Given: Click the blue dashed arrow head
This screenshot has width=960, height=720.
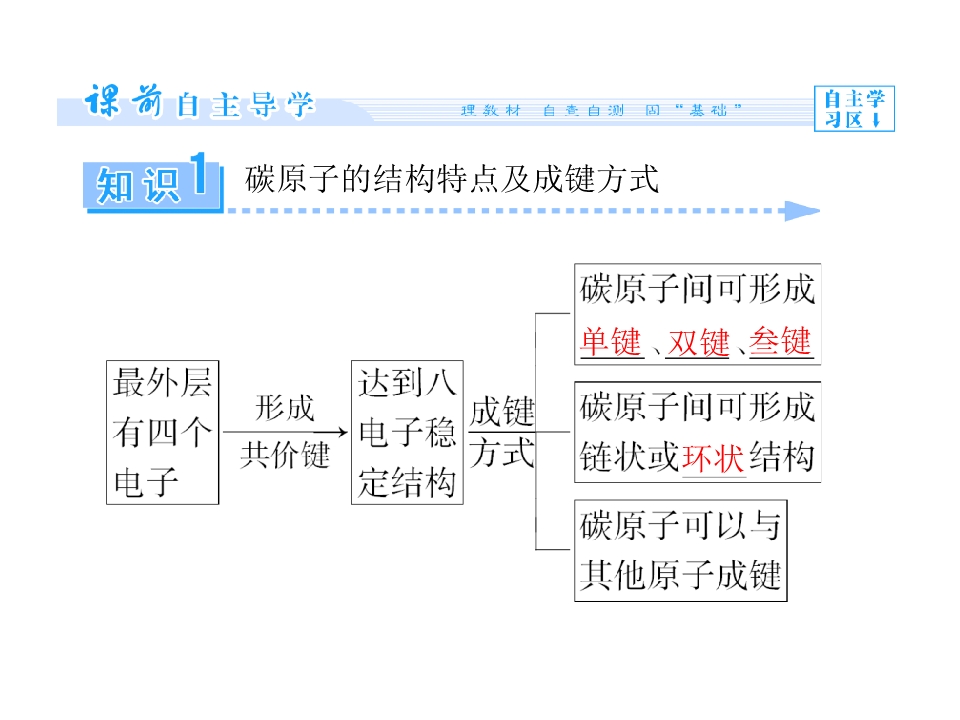Looking at the screenshot, I should [802, 211].
